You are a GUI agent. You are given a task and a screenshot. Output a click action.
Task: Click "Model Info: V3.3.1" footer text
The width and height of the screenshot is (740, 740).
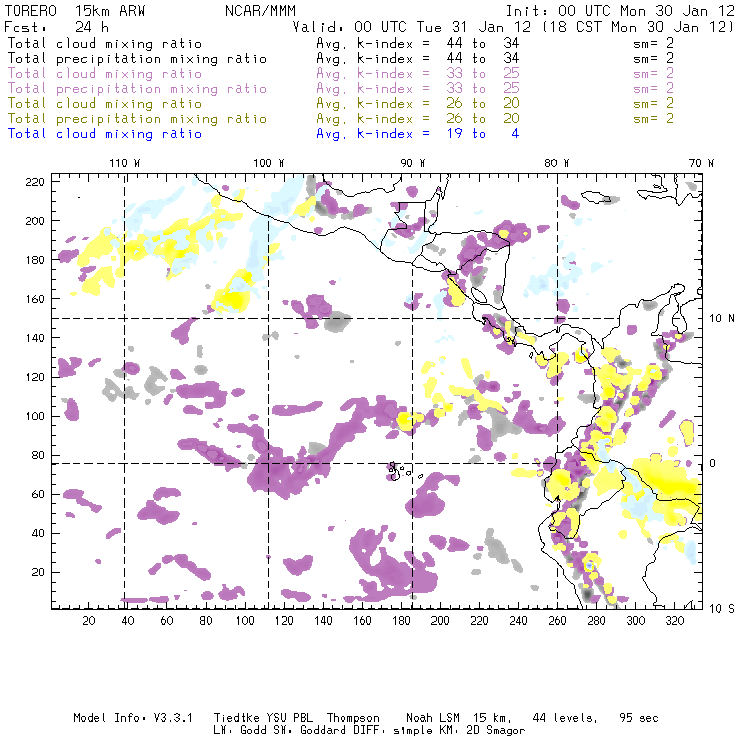tap(133, 718)
